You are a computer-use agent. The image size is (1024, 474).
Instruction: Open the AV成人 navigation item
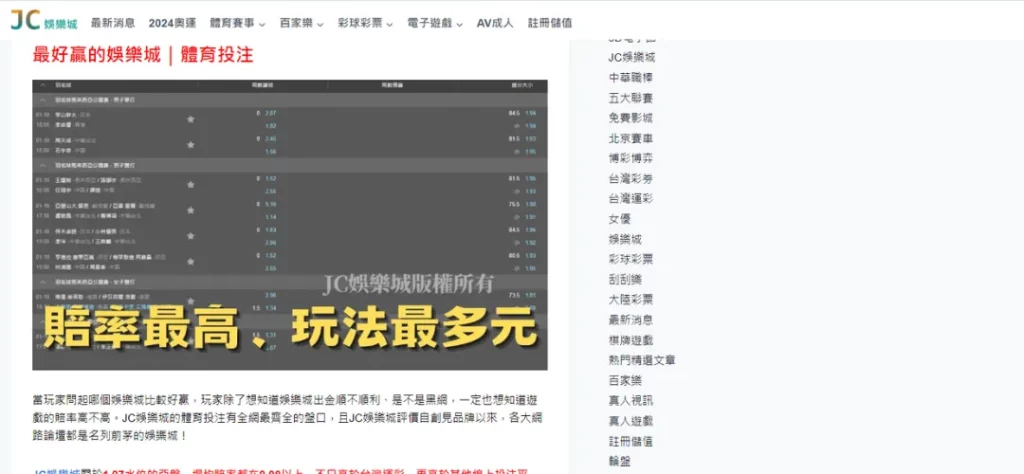[x=495, y=23]
